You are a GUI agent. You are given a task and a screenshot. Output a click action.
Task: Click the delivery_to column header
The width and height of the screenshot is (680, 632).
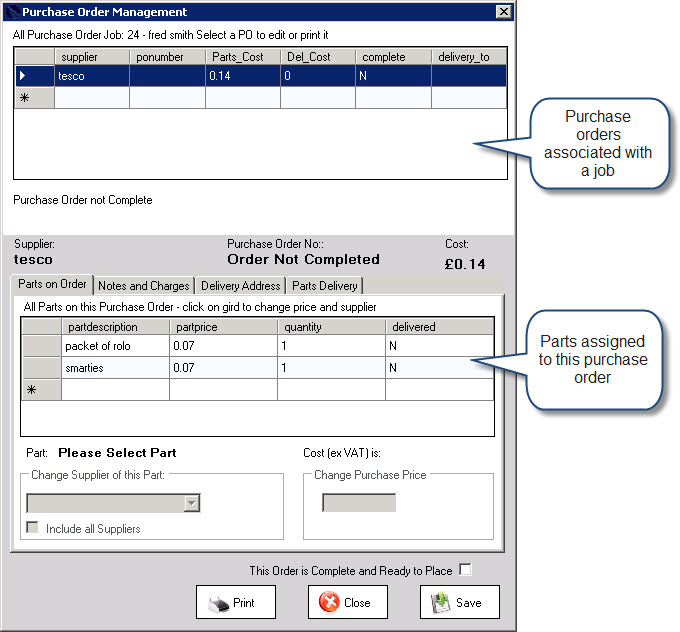[x=469, y=57]
